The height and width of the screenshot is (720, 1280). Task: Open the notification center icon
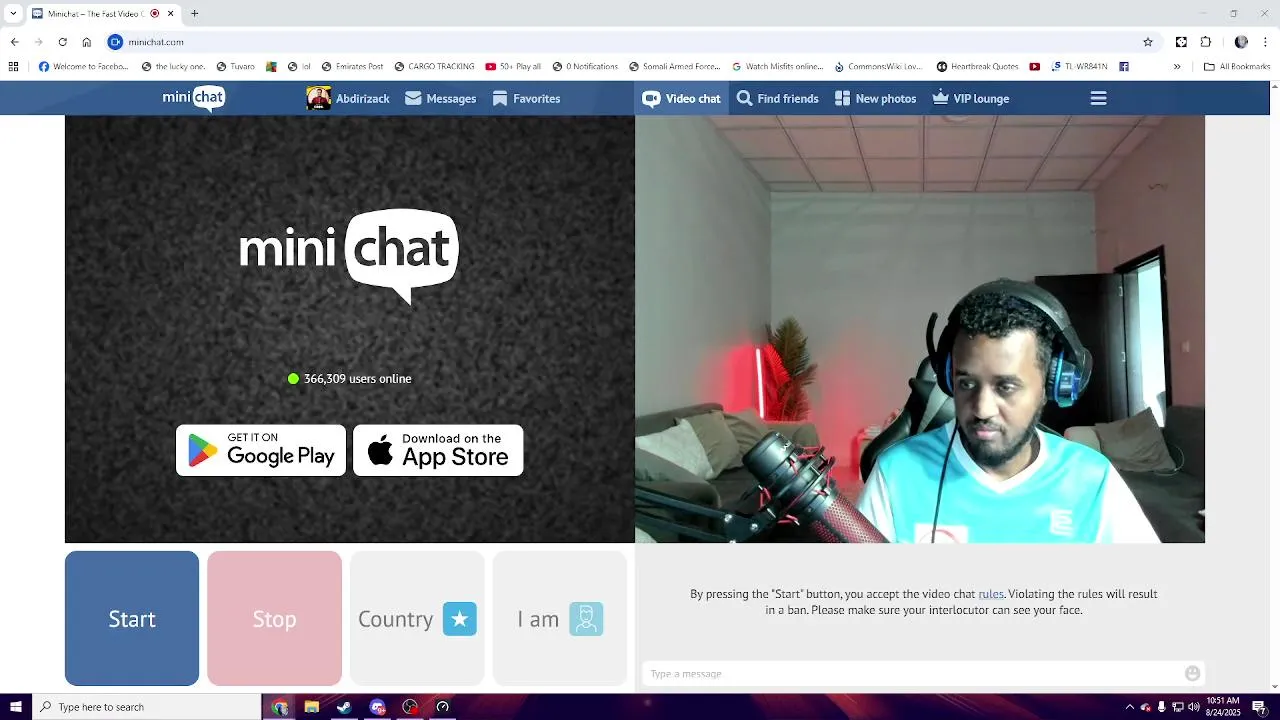click(1259, 707)
